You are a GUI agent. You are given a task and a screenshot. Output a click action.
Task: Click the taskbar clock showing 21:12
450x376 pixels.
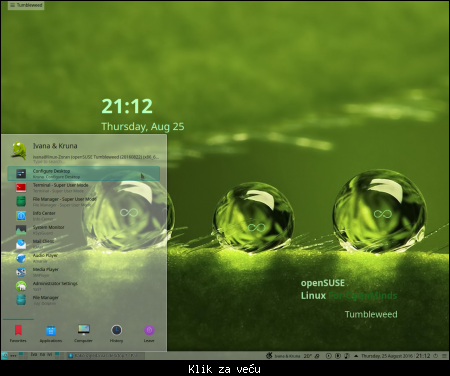[423, 356]
